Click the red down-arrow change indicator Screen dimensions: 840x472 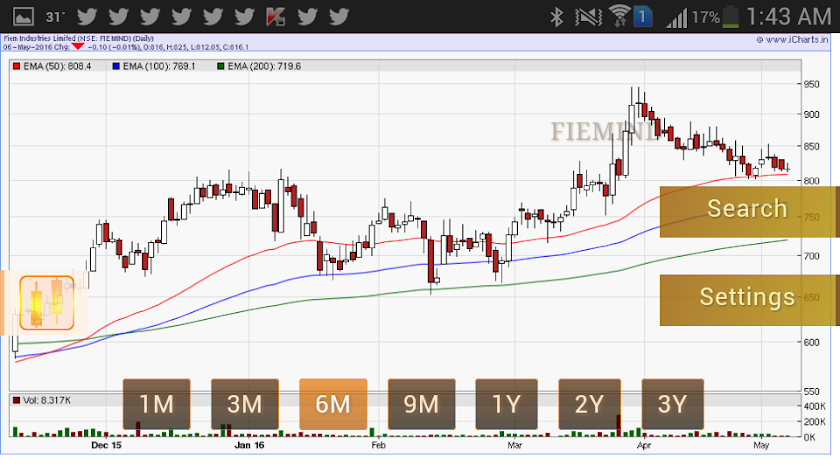coord(78,47)
